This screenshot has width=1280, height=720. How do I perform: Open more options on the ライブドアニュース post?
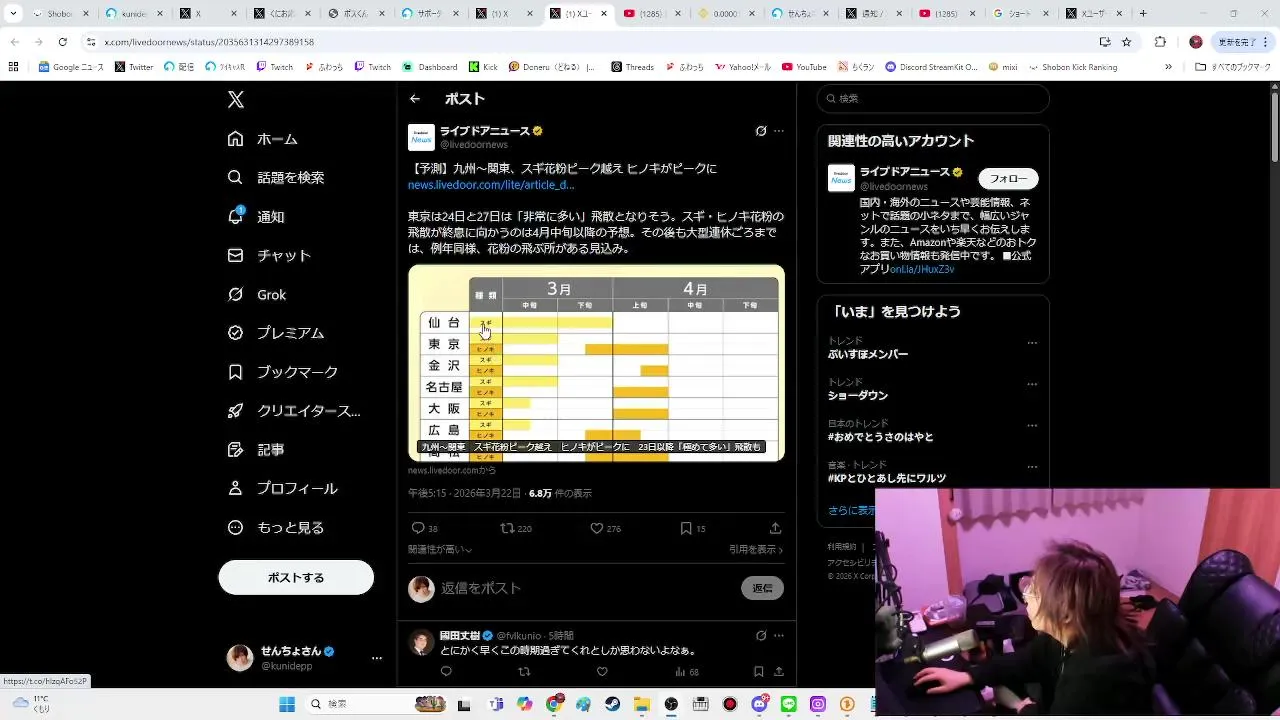coord(779,131)
